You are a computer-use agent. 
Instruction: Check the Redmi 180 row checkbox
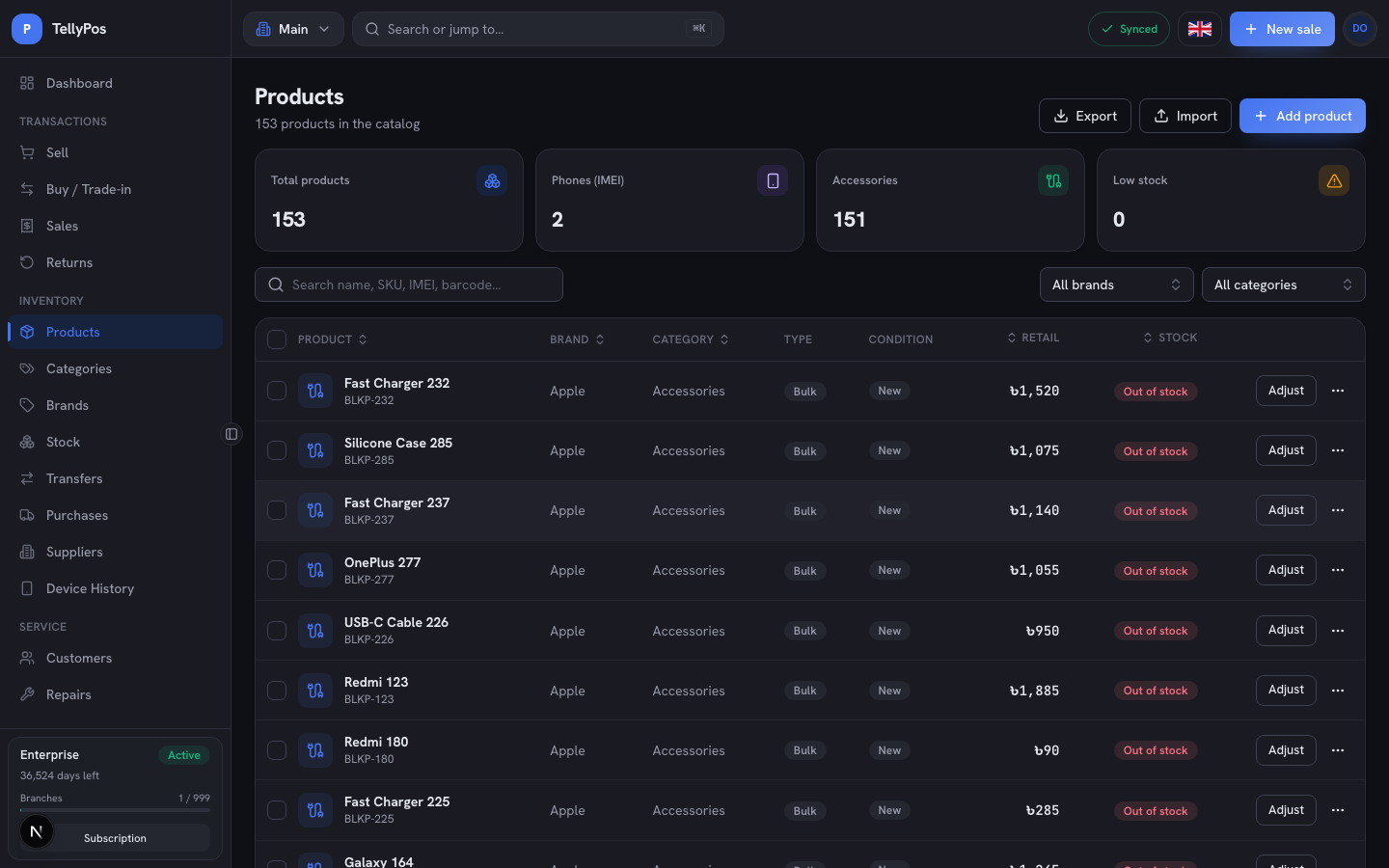(x=277, y=750)
